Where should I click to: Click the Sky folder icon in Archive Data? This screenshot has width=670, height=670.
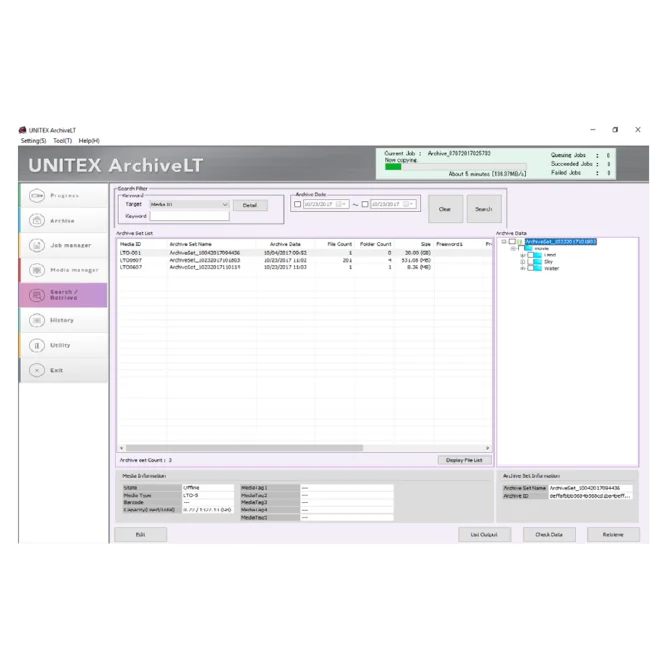538,262
